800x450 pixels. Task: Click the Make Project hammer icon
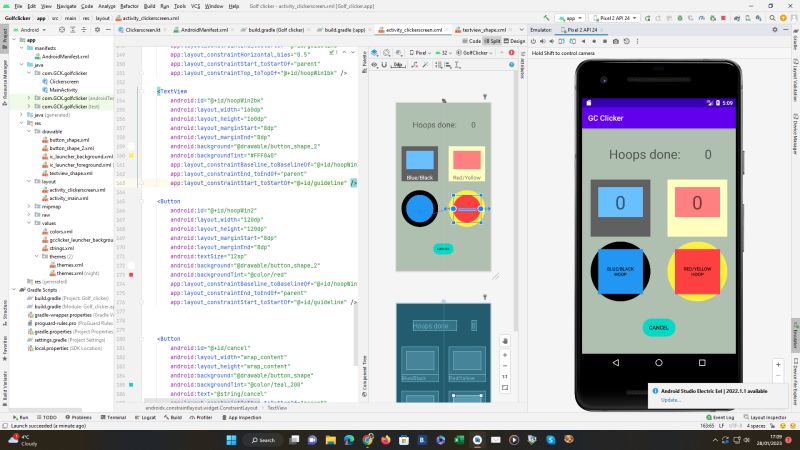546,18
